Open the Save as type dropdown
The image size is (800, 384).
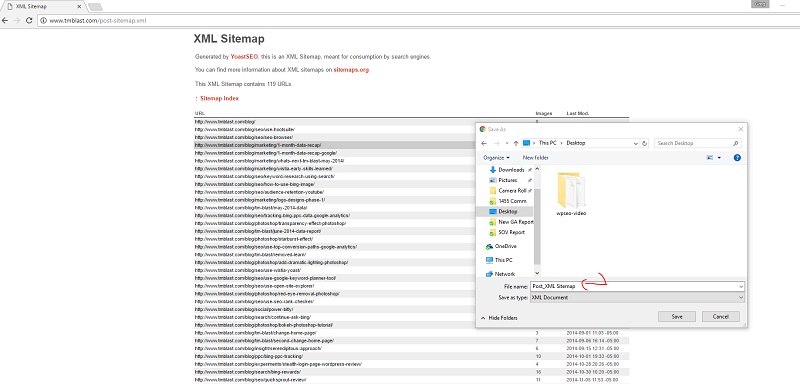click(637, 297)
